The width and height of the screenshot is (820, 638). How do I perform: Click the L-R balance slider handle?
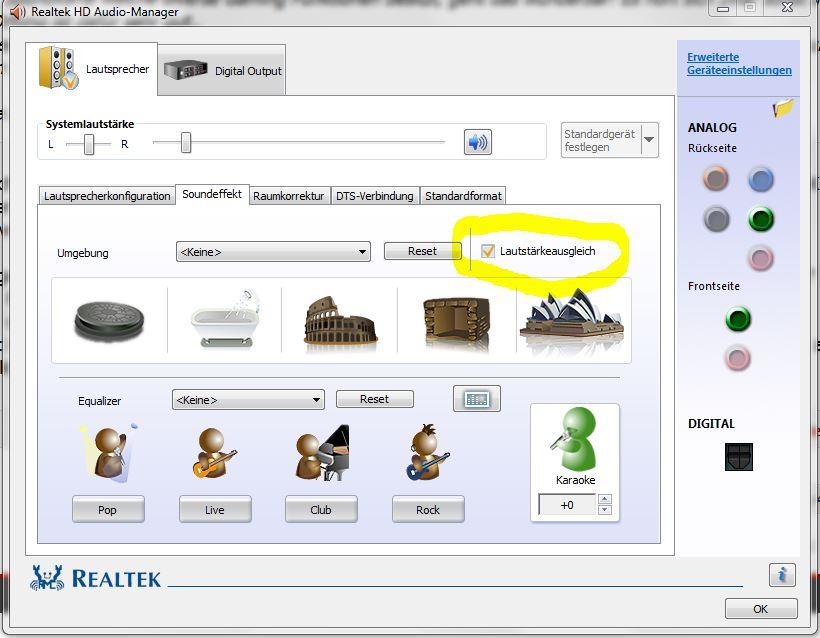click(89, 144)
